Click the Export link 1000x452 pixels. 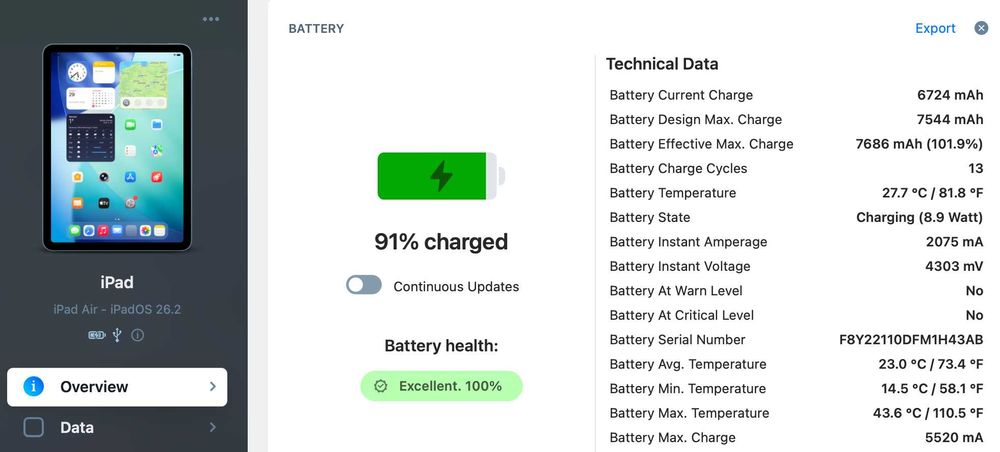click(x=935, y=28)
